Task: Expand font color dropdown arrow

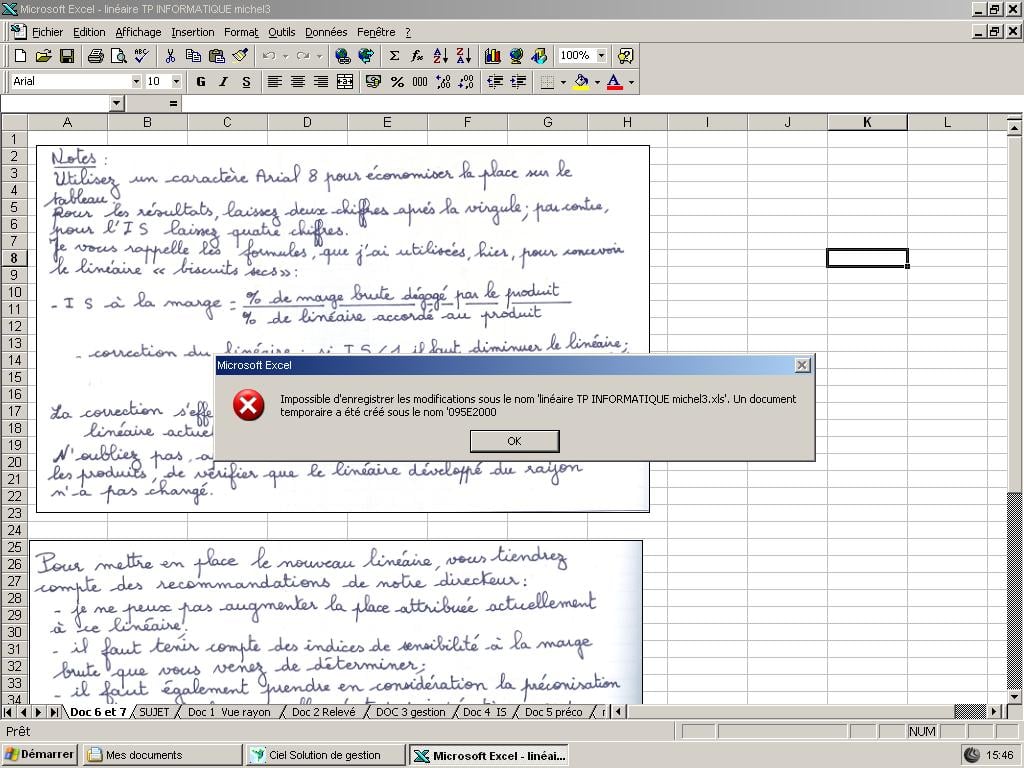Action: [x=631, y=82]
